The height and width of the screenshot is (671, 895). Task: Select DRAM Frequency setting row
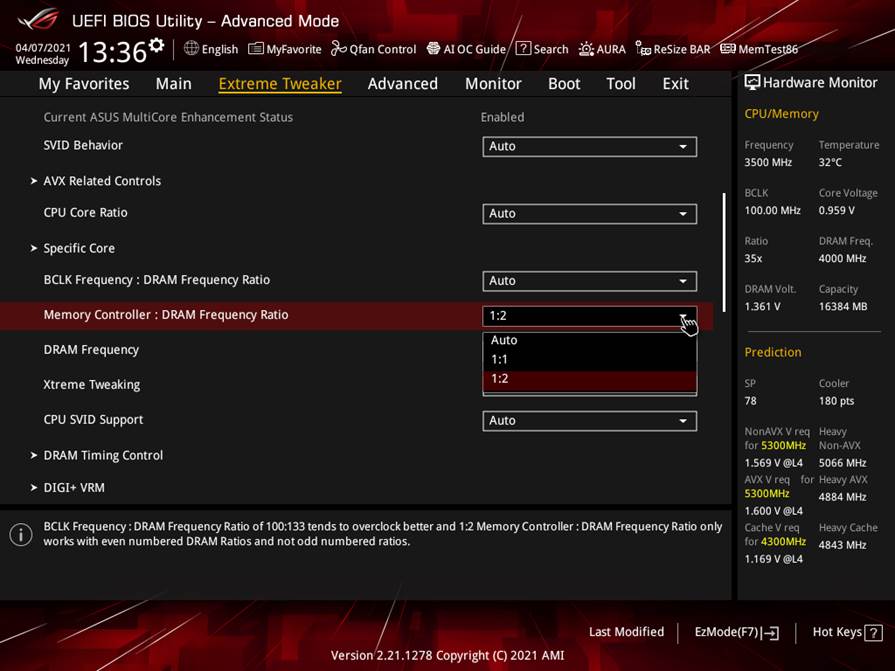357,350
